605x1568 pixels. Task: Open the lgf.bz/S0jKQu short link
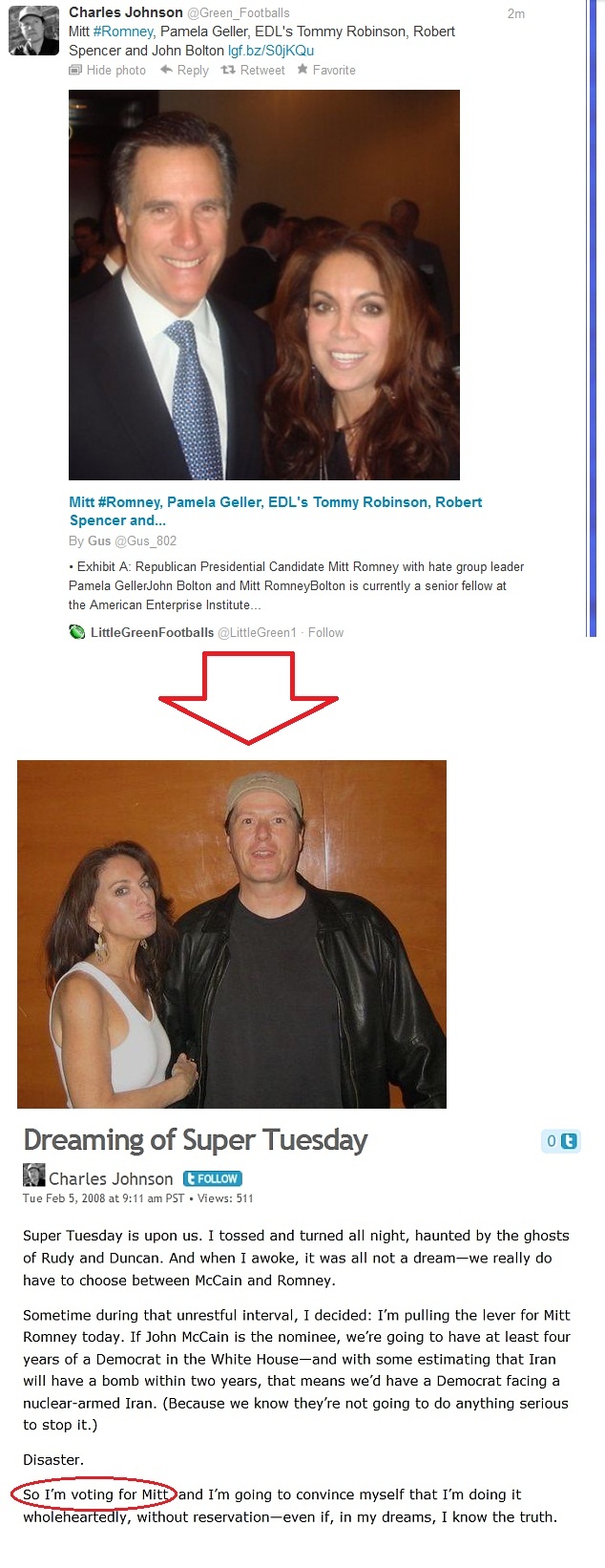[x=271, y=50]
